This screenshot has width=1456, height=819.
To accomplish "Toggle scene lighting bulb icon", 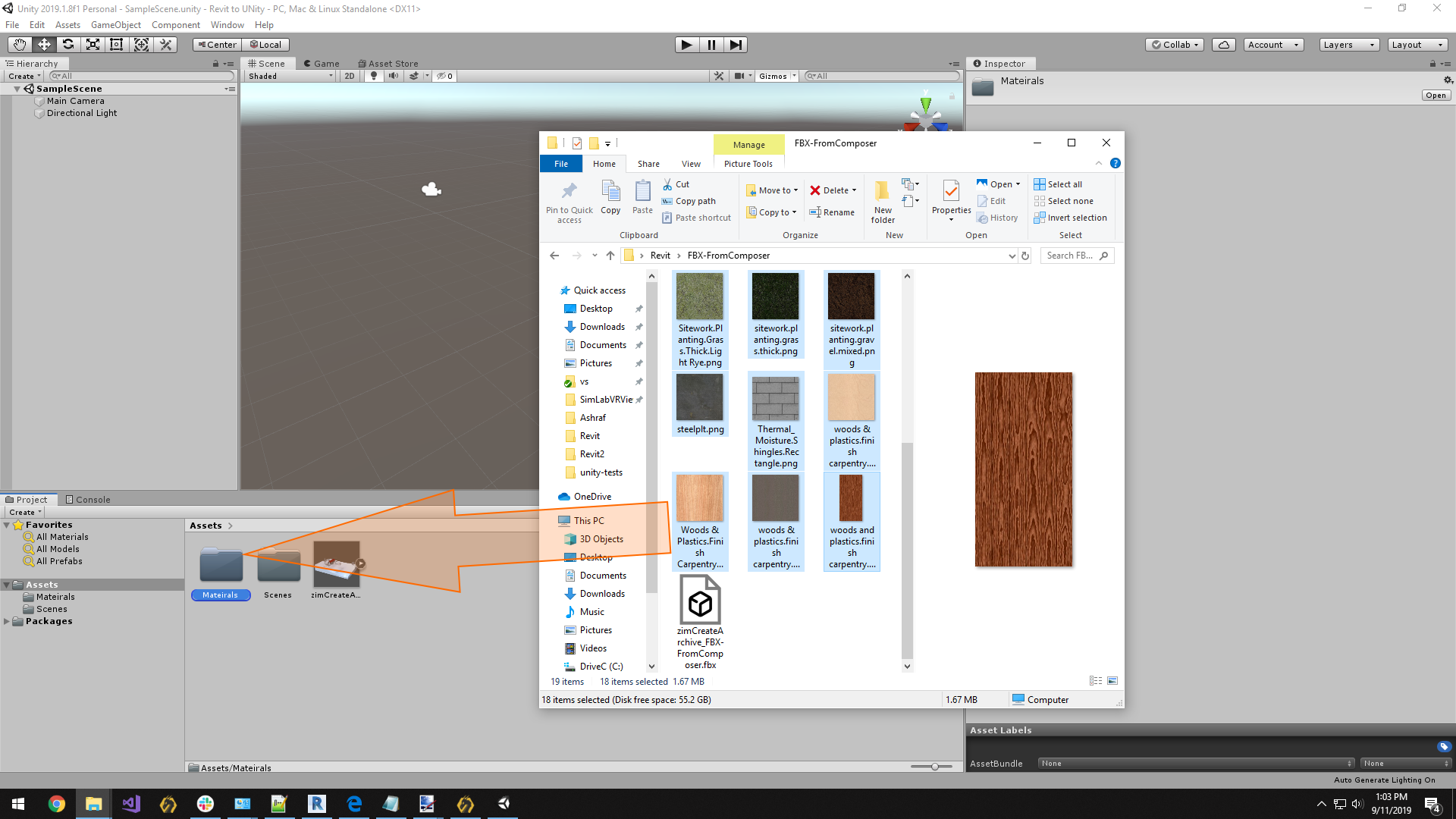I will [374, 76].
